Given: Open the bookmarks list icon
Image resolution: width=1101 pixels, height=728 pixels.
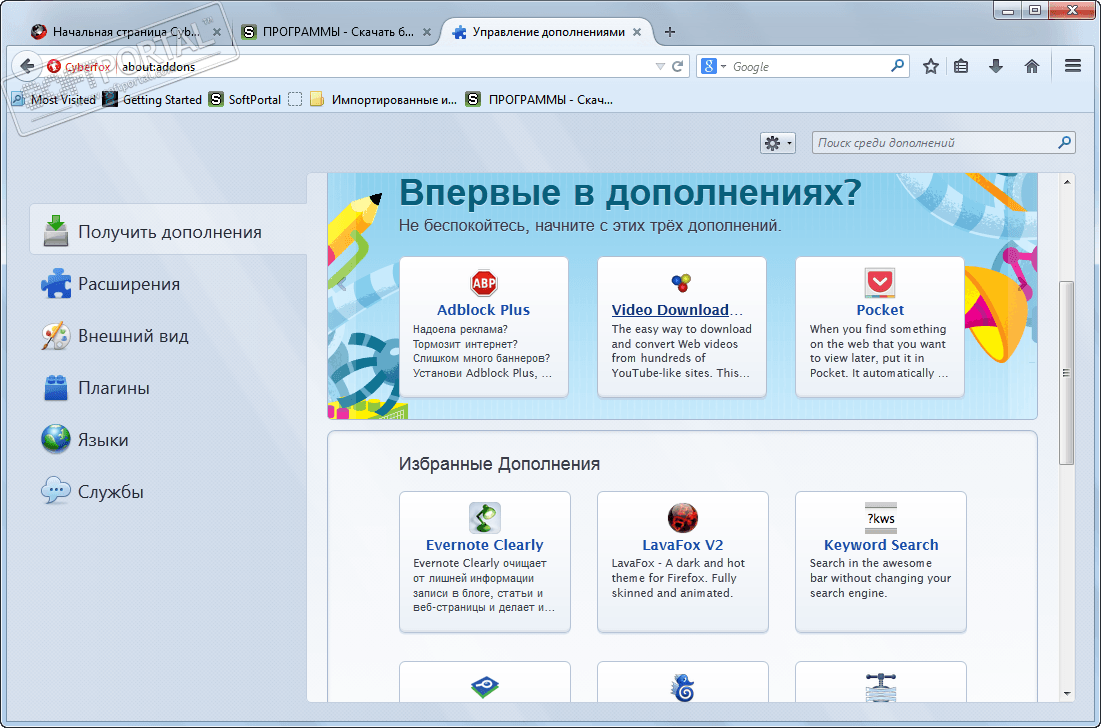Looking at the screenshot, I should (961, 67).
